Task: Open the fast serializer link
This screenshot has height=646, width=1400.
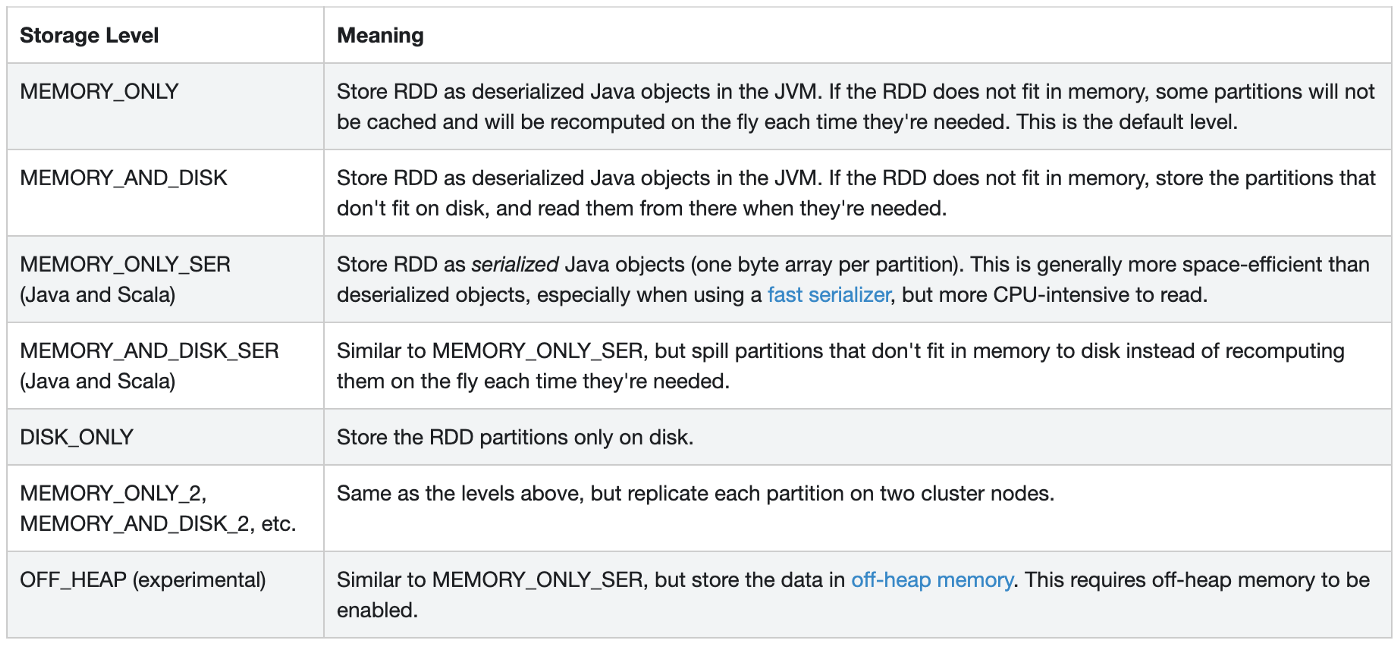Action: point(828,295)
